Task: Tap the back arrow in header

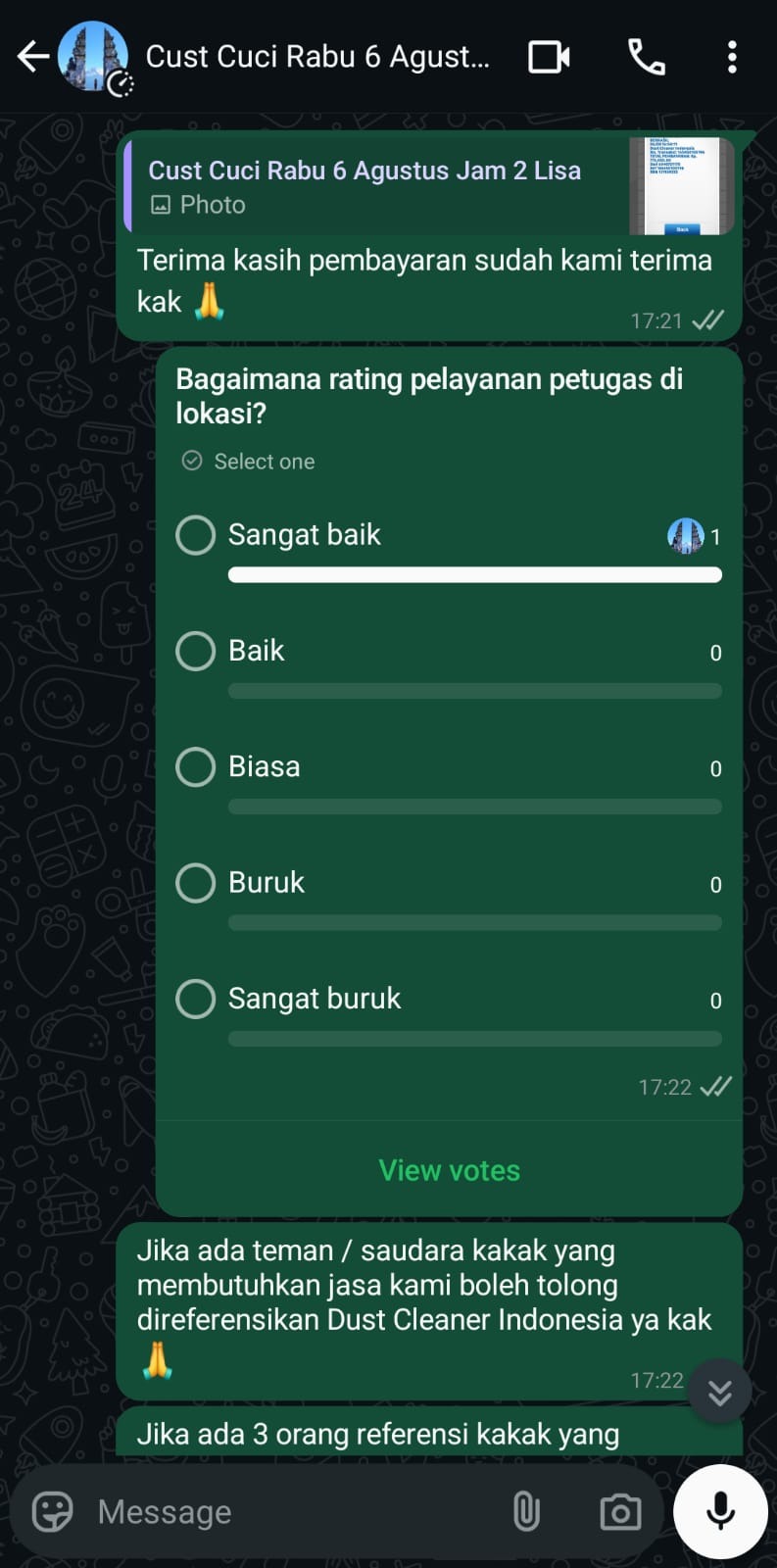Action: click(32, 57)
